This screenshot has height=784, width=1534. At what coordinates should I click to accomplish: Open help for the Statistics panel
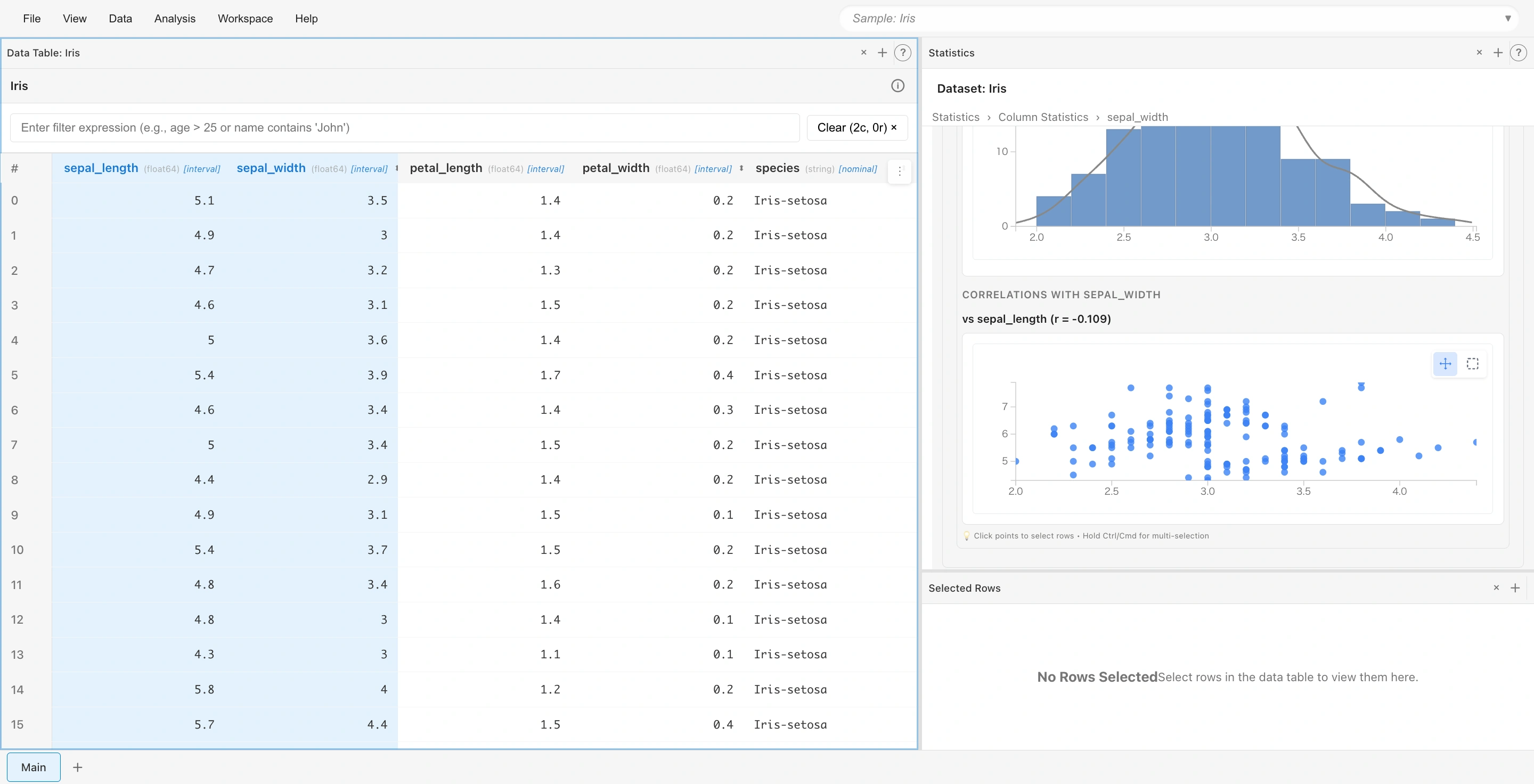point(1519,53)
